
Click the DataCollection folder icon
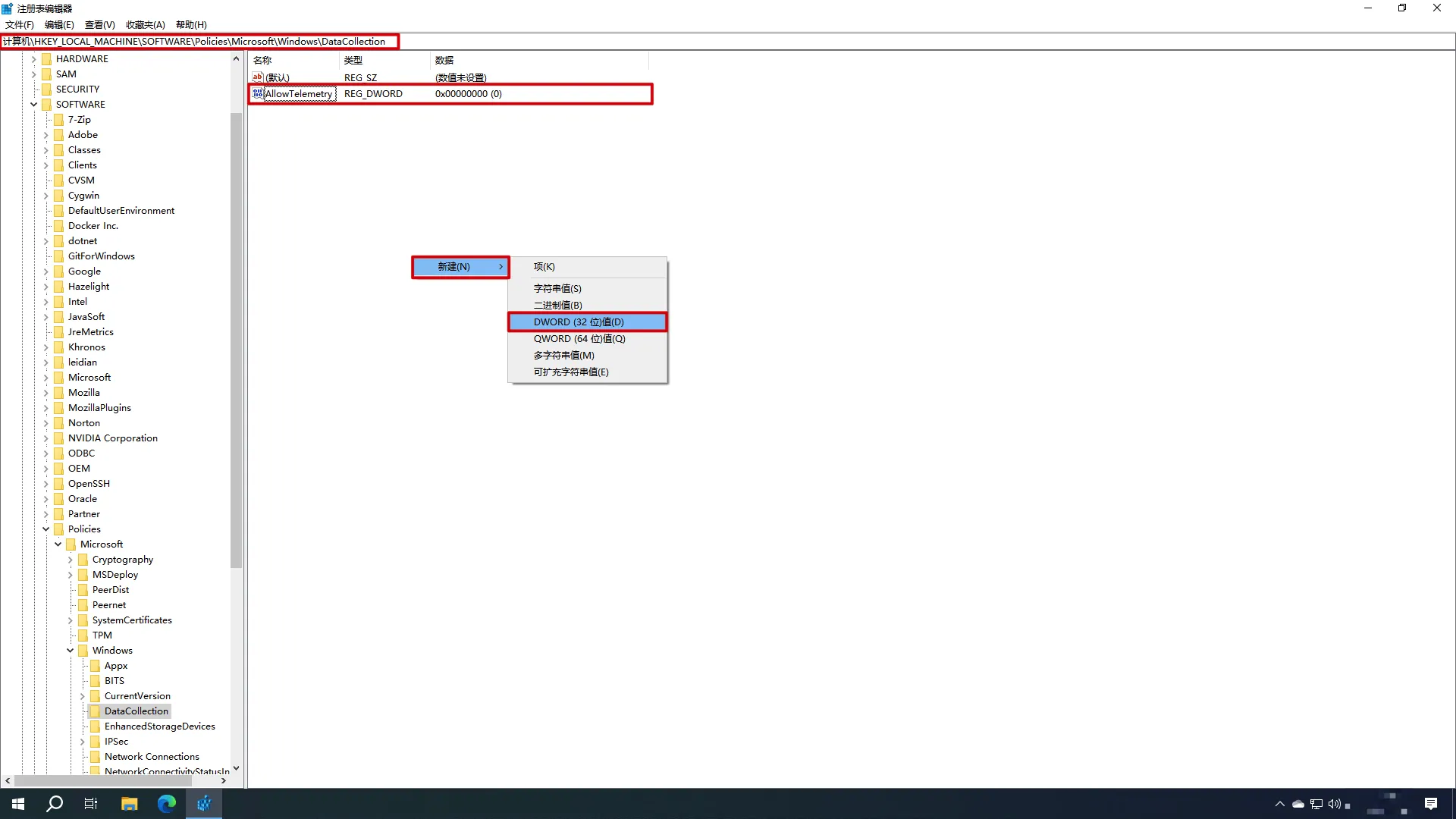[x=96, y=711]
